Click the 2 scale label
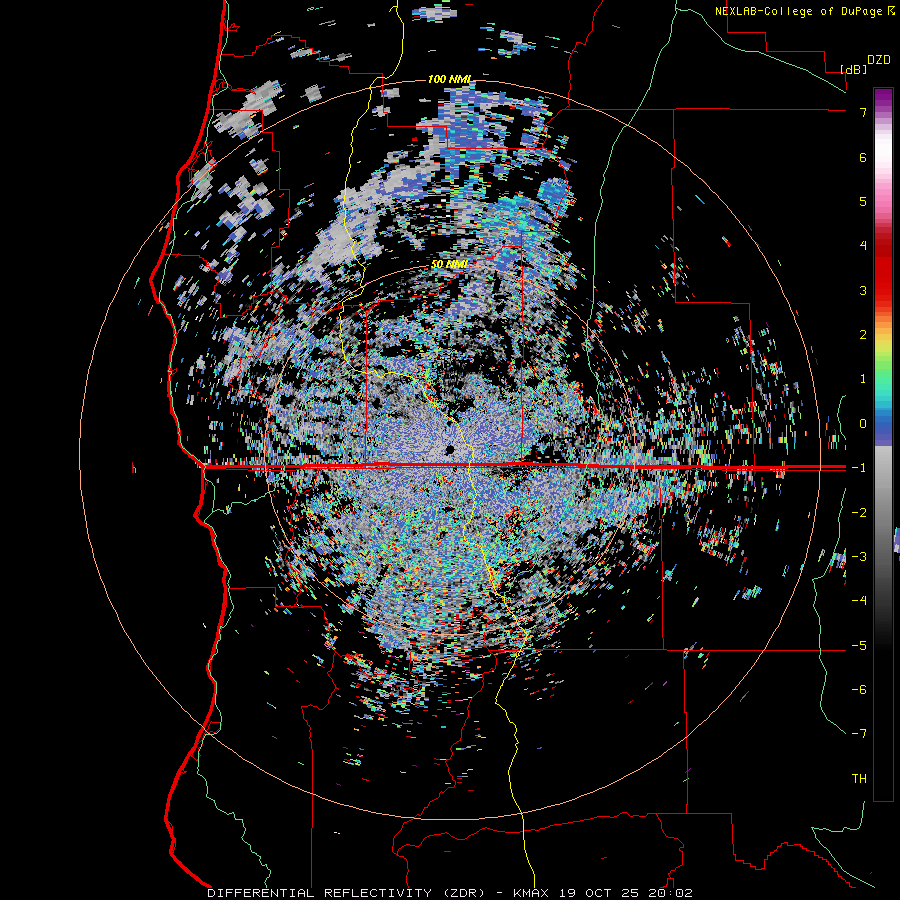Screen dimensions: 900x900 point(863,335)
